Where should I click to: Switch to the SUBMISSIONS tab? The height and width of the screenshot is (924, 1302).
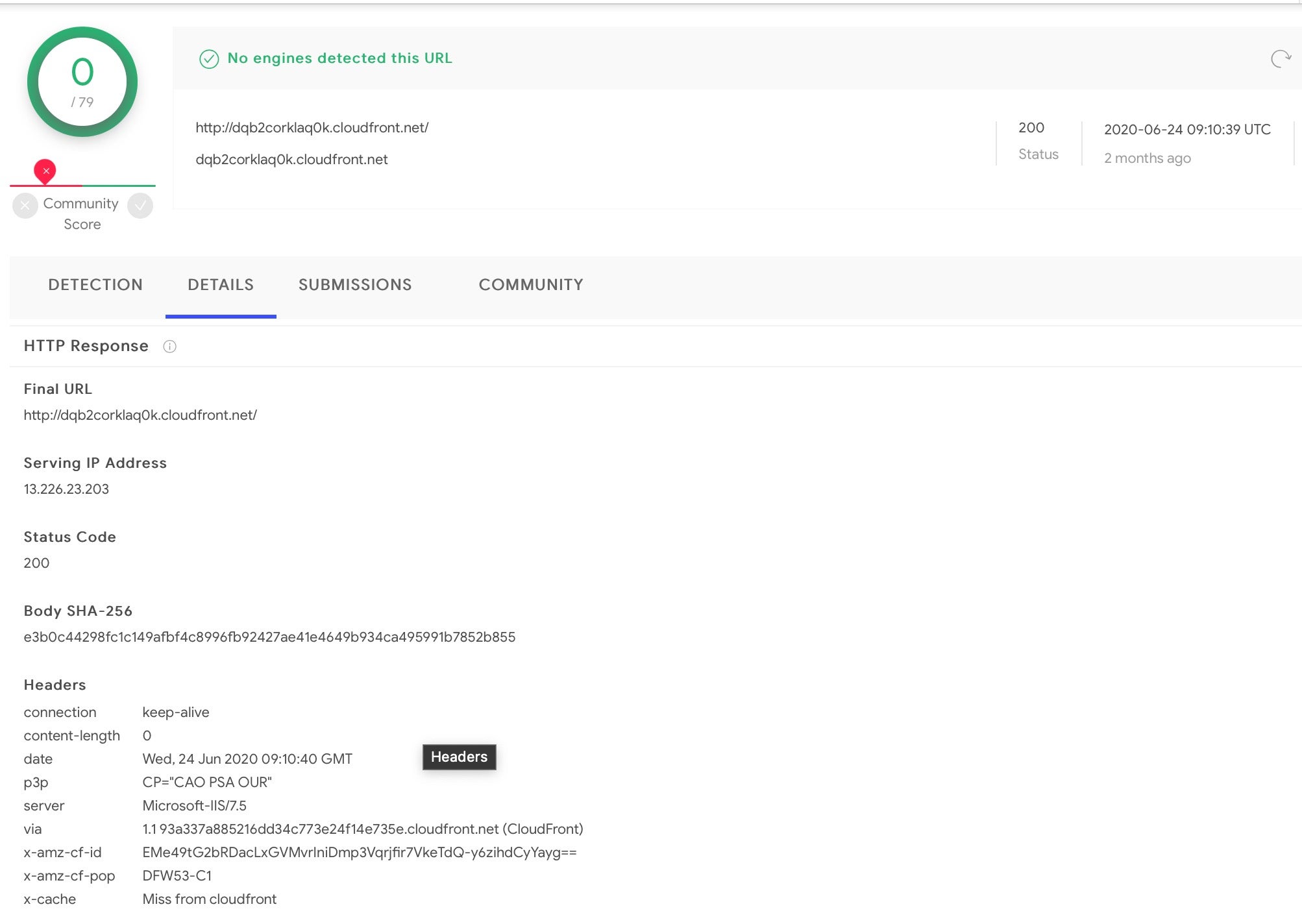point(355,285)
